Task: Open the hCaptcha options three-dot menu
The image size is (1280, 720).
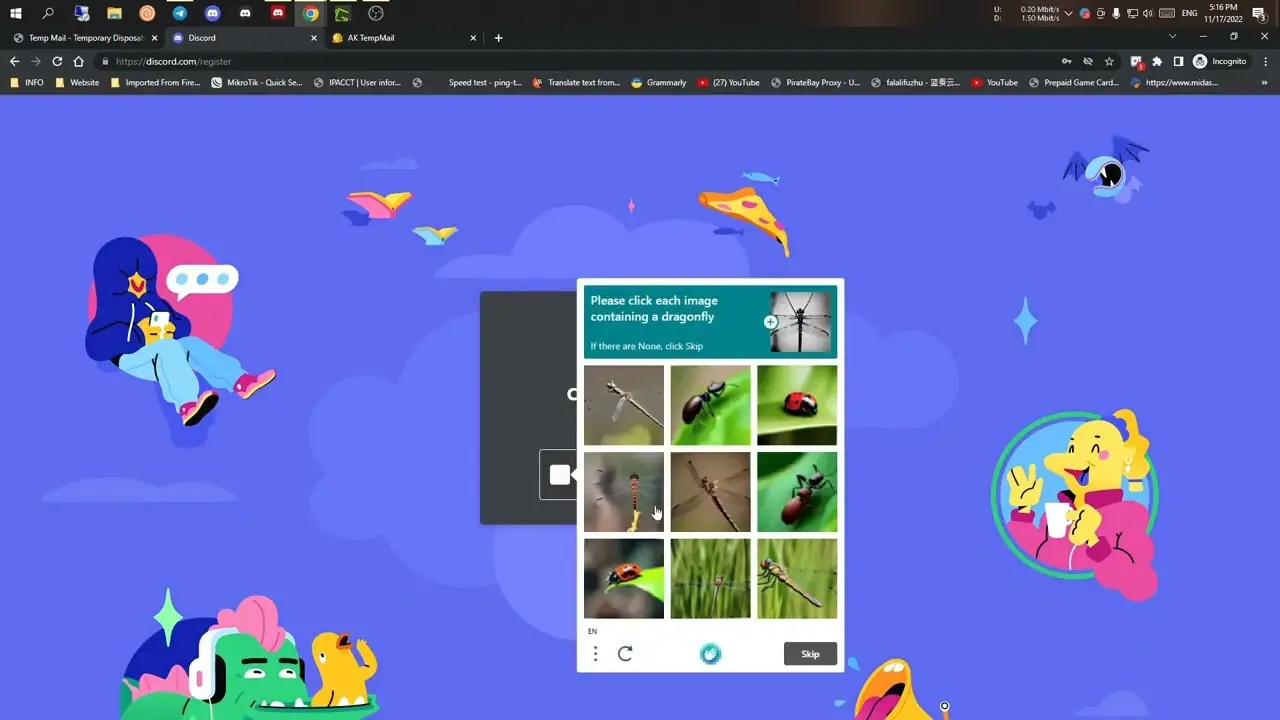Action: coord(596,654)
